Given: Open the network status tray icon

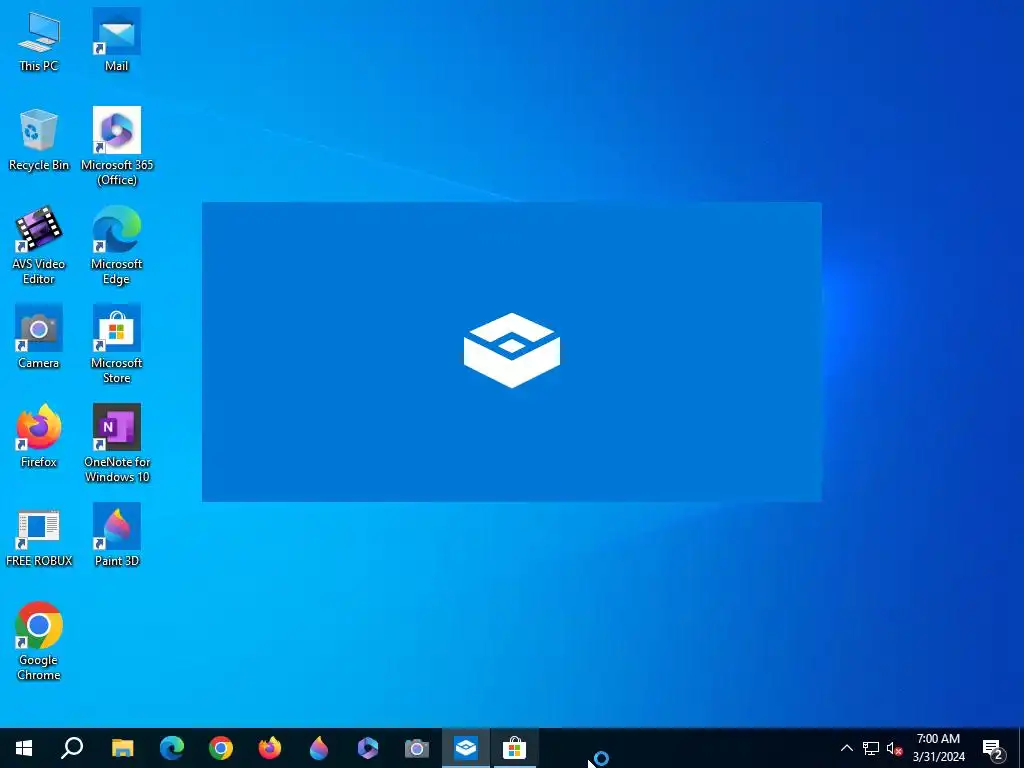Looking at the screenshot, I should pos(871,748).
